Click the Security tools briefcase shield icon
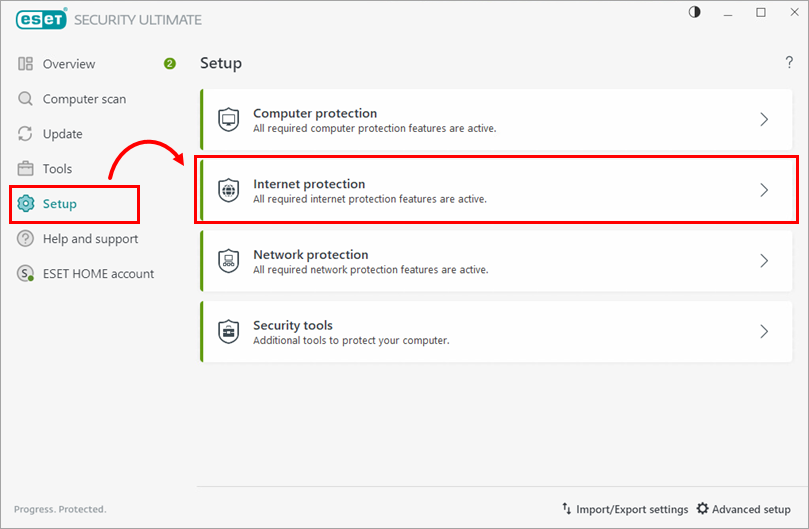809x529 pixels. click(x=229, y=331)
